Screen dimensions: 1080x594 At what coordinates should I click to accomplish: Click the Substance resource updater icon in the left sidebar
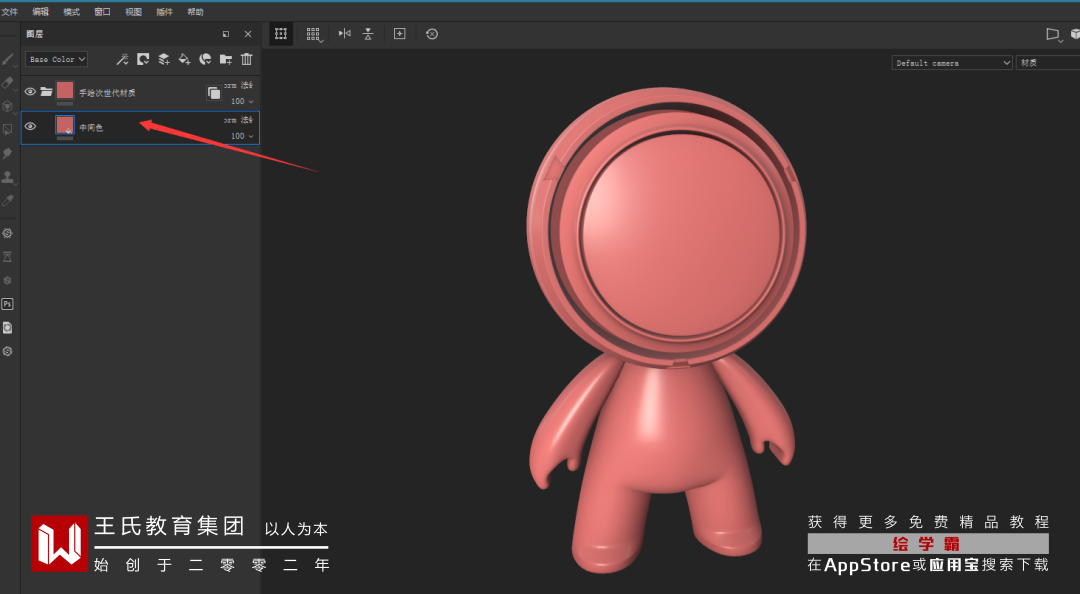(8, 233)
